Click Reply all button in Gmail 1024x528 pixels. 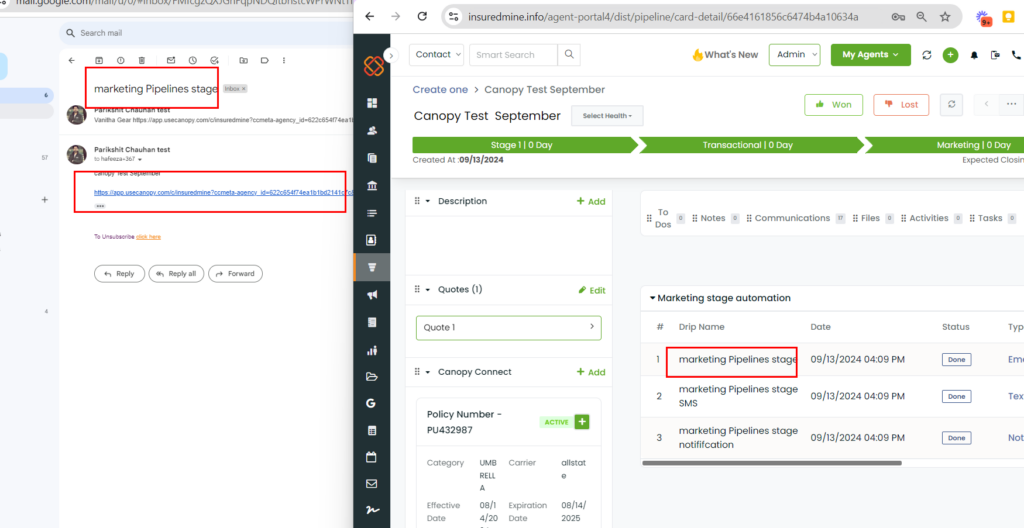tap(176, 274)
